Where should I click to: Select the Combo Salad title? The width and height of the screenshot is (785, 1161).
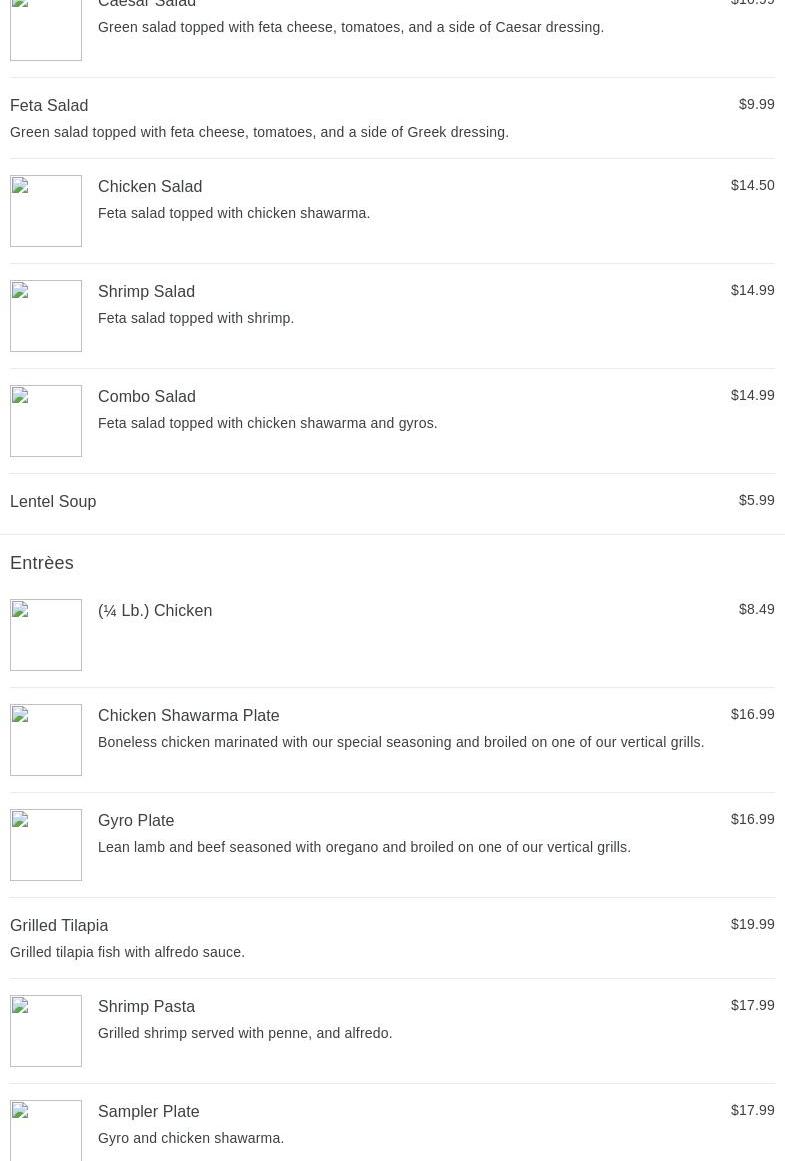coord(147,396)
